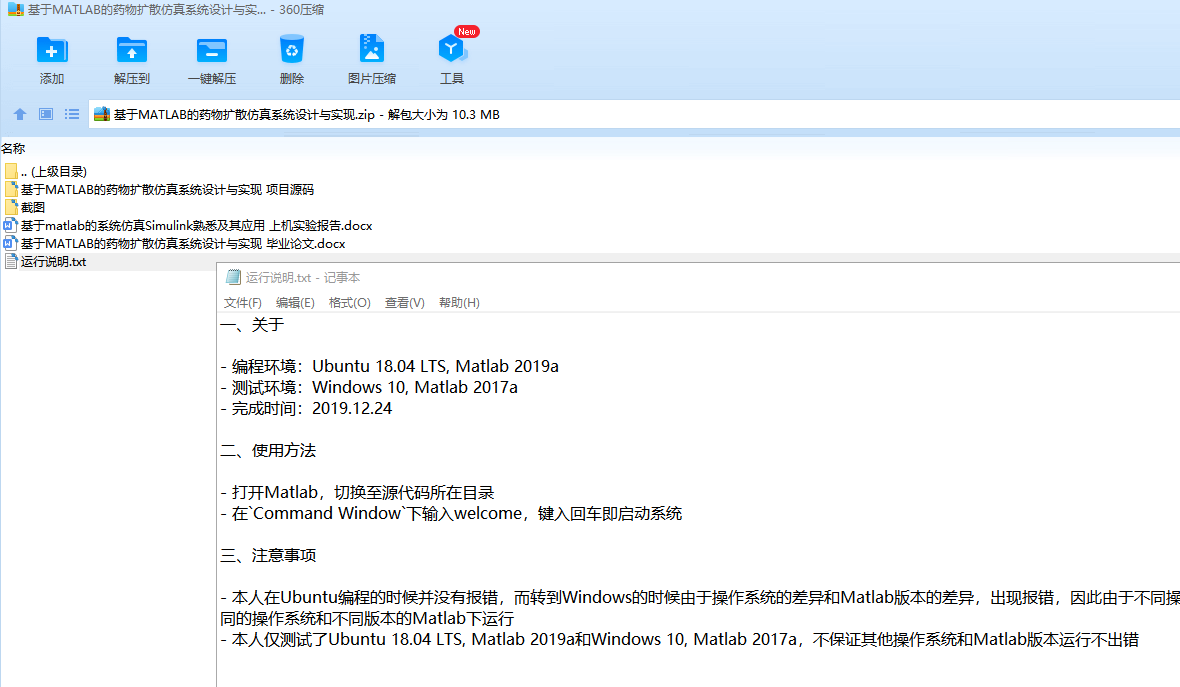This screenshot has width=1180, height=687.
Task: Click folder icon of .. (上级目录)
Action: pyautogui.click(x=11, y=172)
